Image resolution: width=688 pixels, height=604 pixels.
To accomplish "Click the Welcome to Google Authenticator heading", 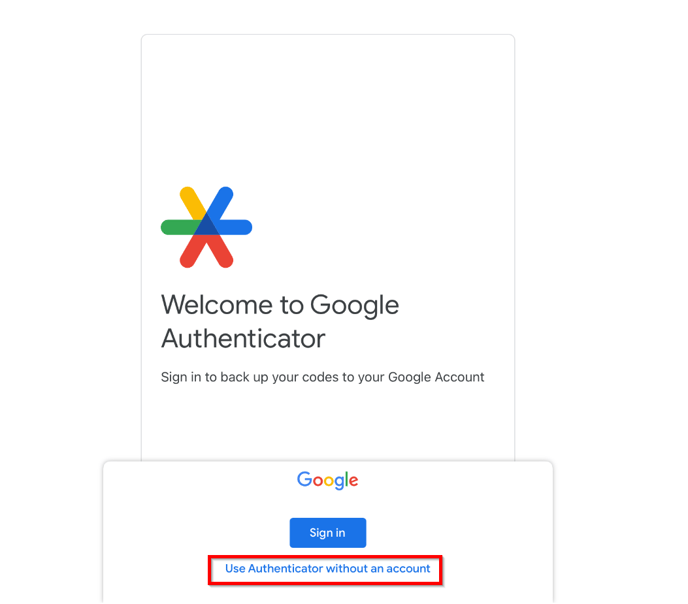I will (x=280, y=322).
